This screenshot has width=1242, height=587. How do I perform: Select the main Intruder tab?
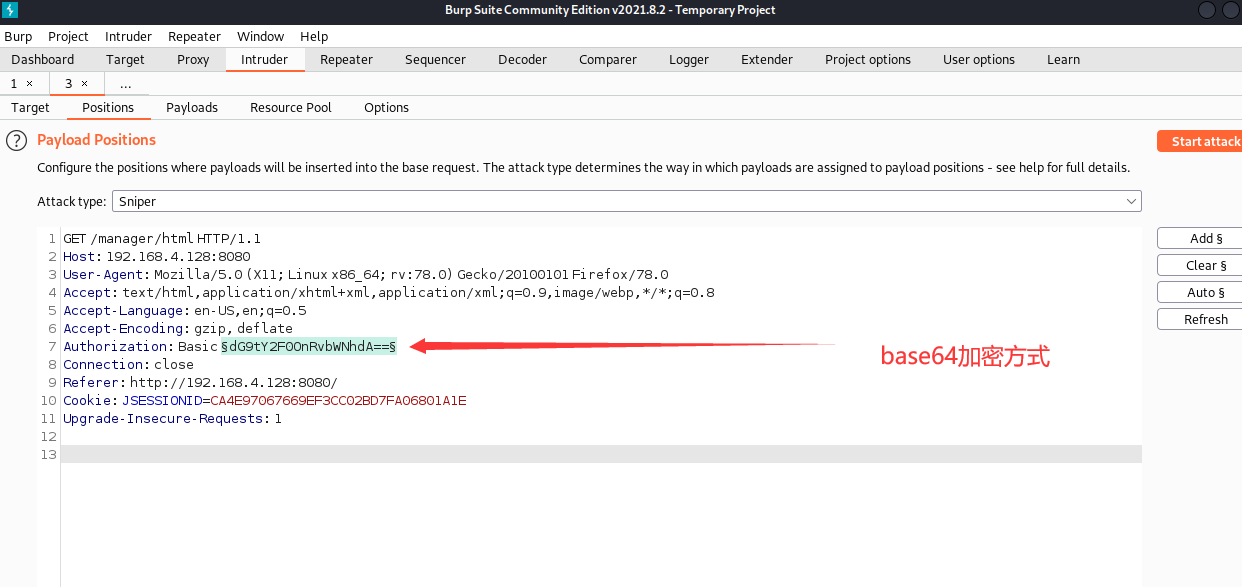coord(264,59)
